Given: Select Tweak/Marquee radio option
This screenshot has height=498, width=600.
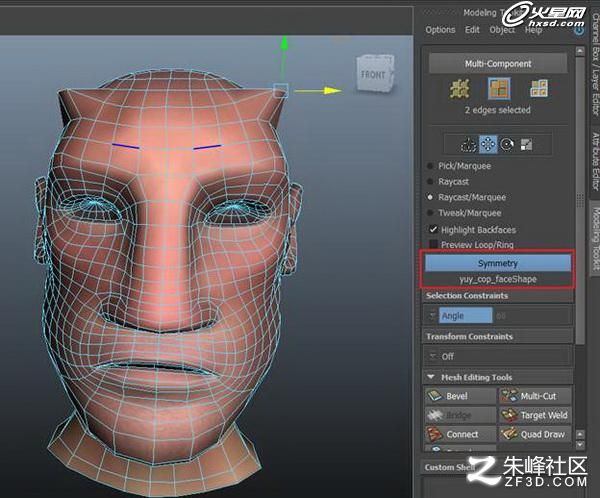Looking at the screenshot, I should coord(430,213).
